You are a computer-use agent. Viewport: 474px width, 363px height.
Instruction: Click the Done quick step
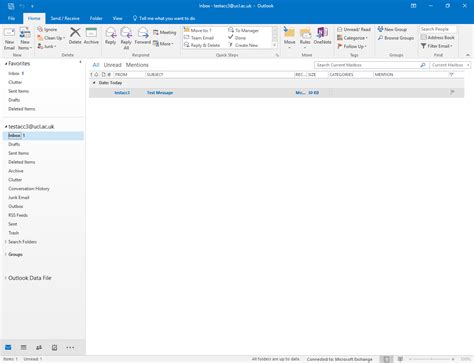pos(237,38)
